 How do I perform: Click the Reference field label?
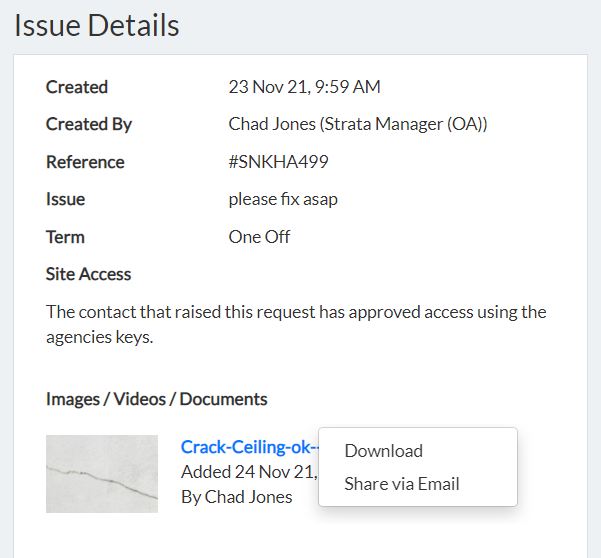tap(85, 162)
